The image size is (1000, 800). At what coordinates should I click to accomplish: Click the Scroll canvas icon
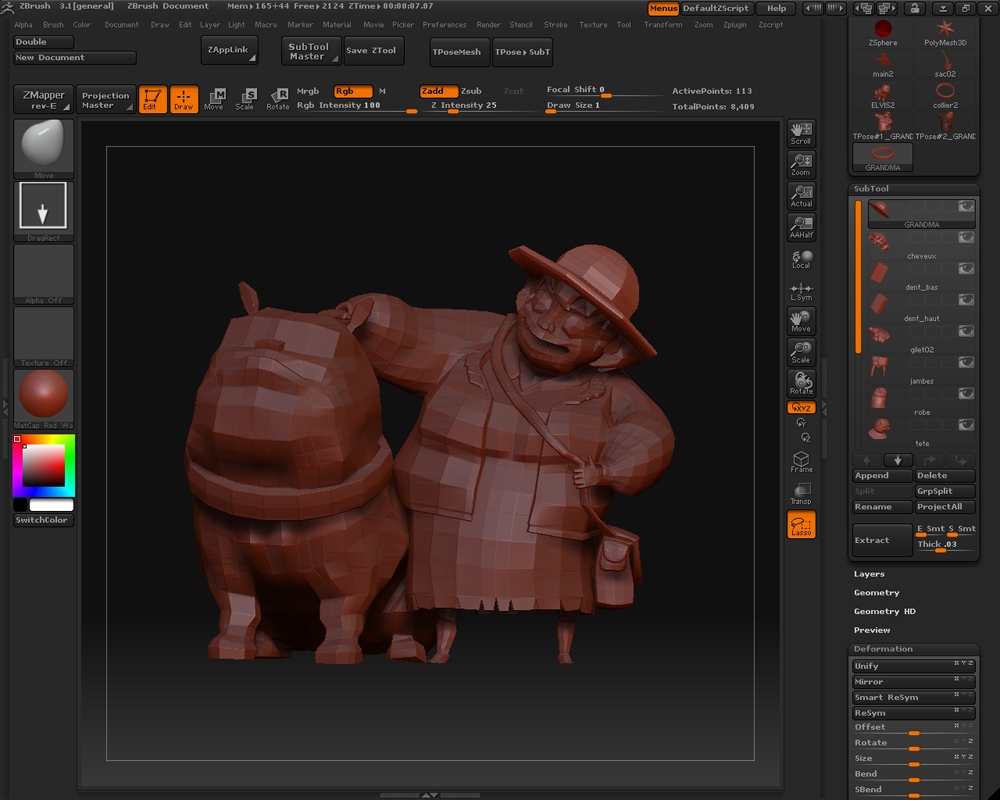click(x=801, y=133)
